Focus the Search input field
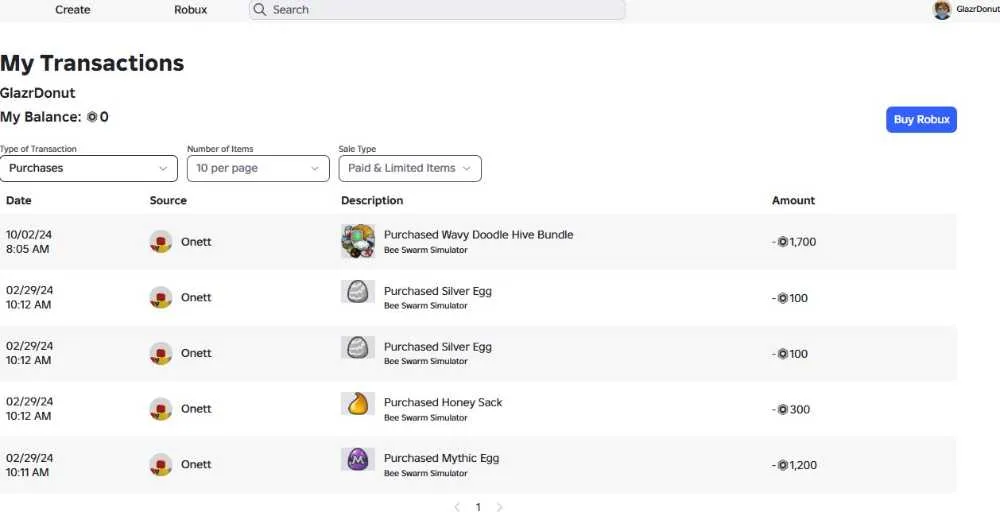The image size is (1000, 512). click(x=437, y=10)
